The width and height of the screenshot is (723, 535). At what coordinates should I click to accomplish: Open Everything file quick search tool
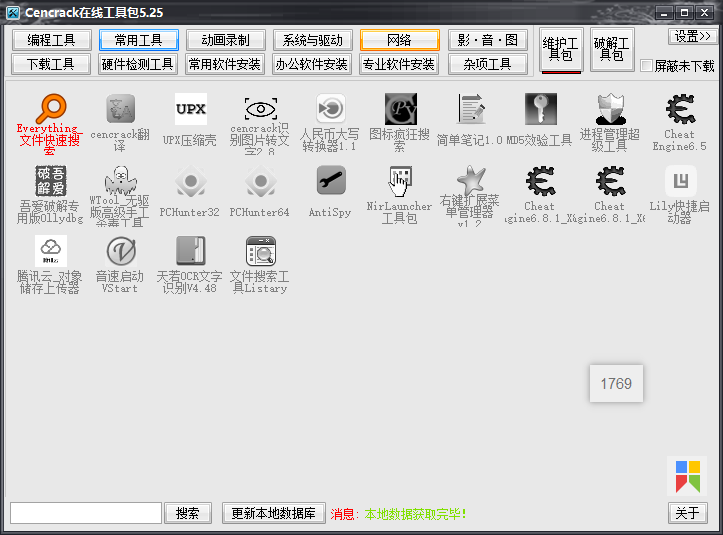click(51, 109)
